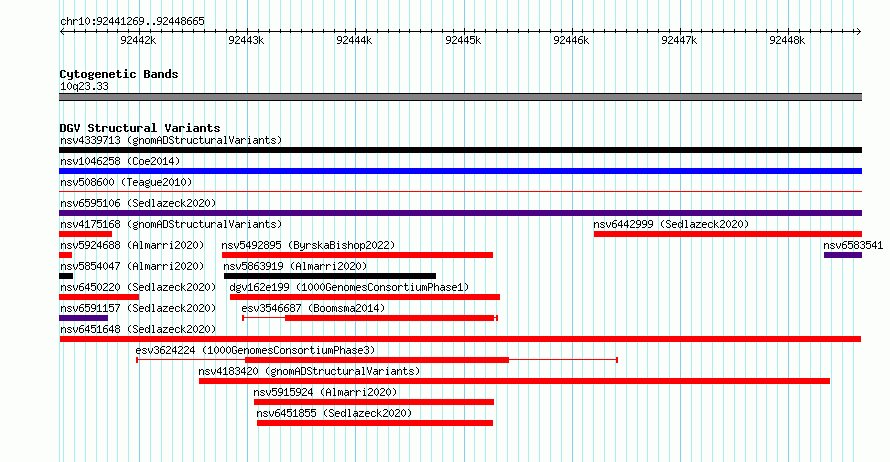Click the left arrowhead of the ruler

point(62,32)
